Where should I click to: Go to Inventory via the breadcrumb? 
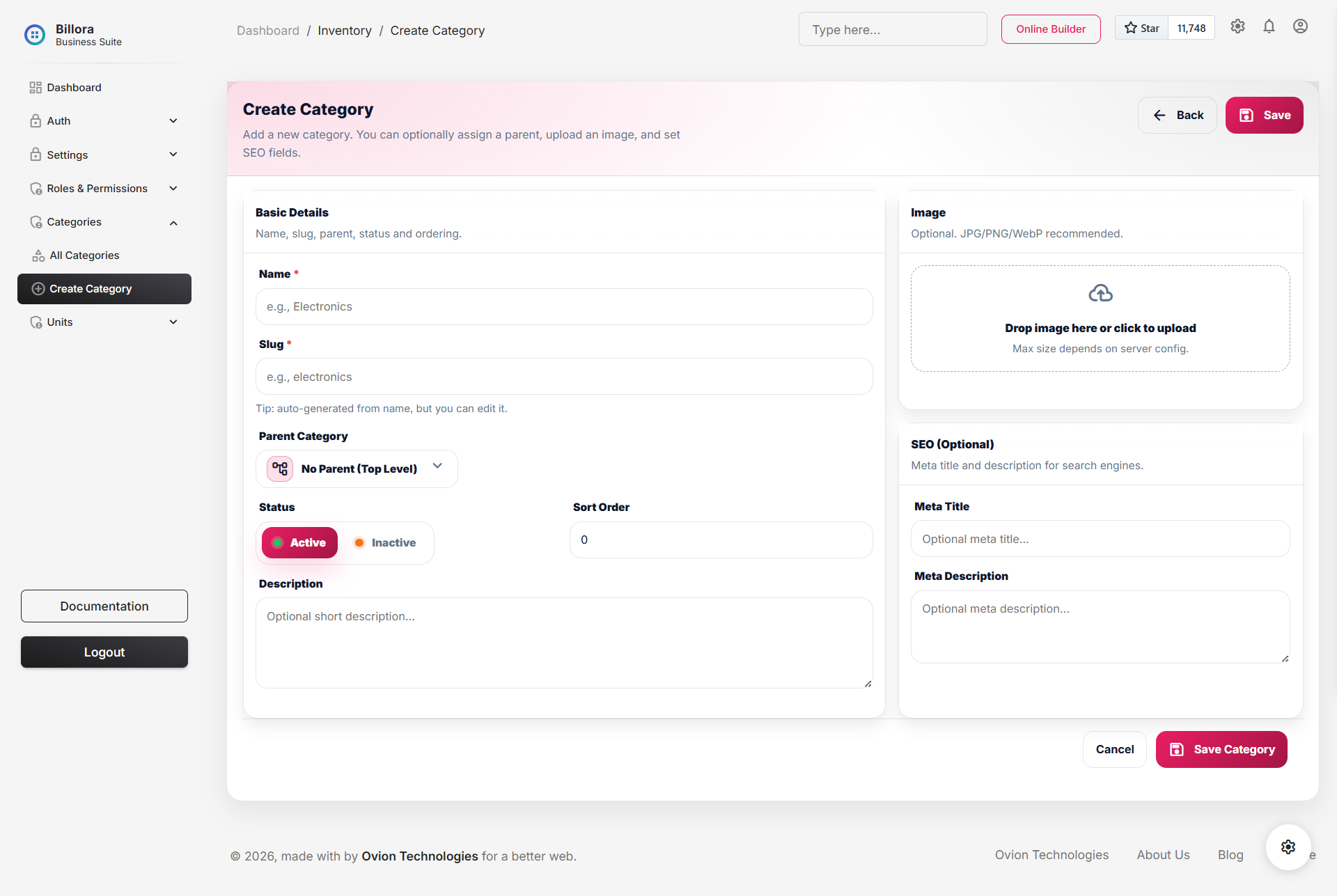(x=345, y=30)
